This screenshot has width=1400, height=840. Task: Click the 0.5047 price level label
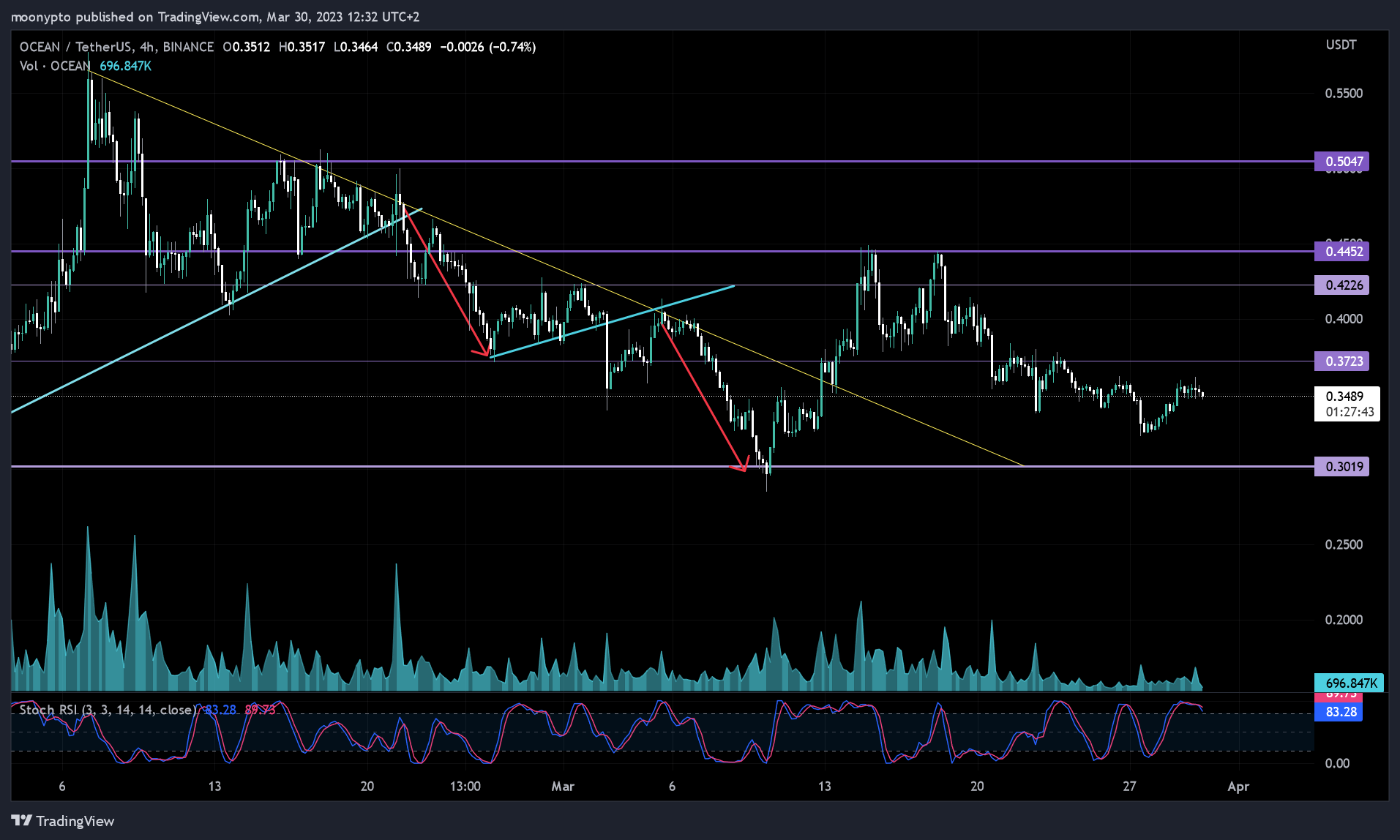tap(1341, 161)
